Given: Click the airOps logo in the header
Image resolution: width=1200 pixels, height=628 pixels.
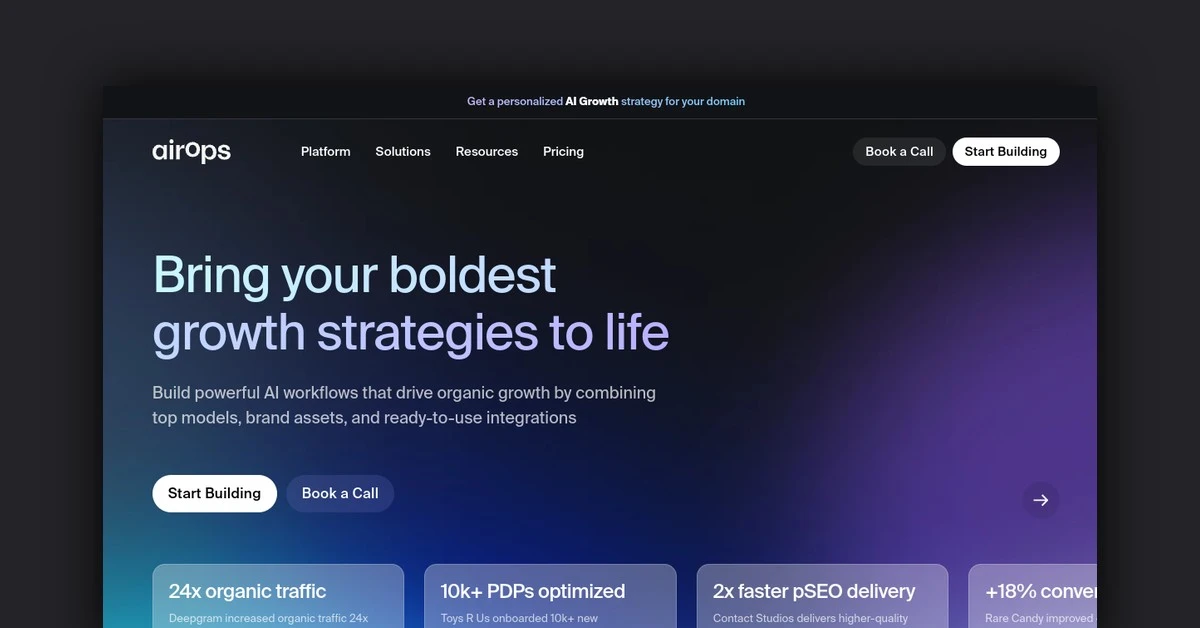Looking at the screenshot, I should coord(191,151).
